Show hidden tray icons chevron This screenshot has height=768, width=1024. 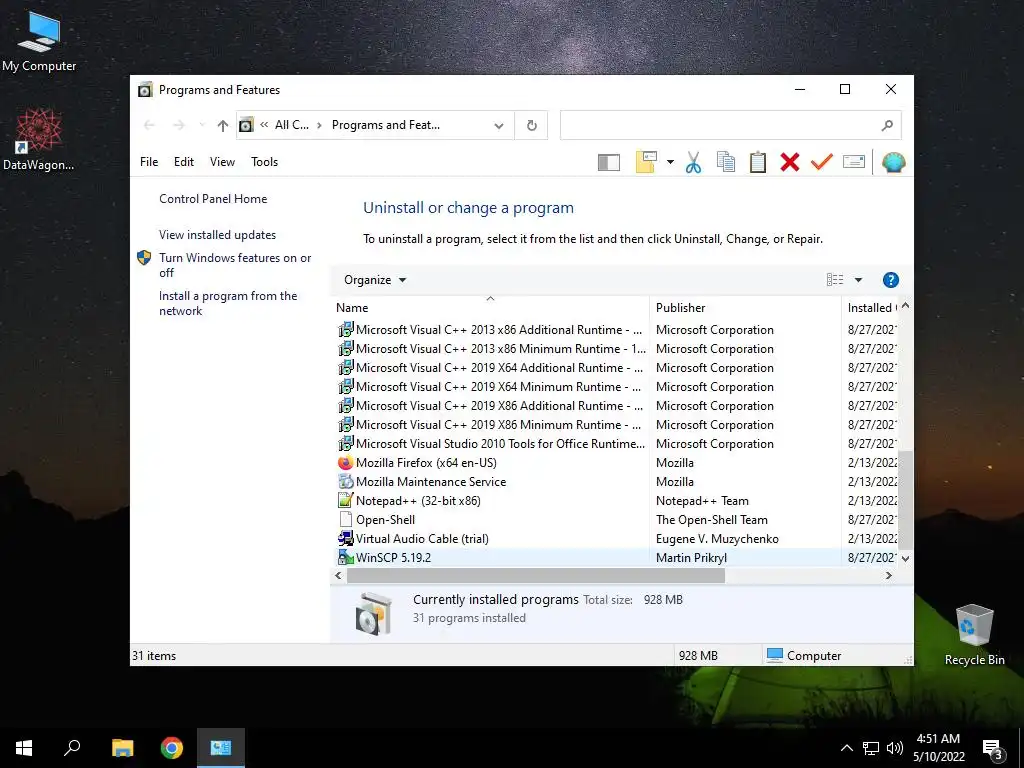coord(846,748)
